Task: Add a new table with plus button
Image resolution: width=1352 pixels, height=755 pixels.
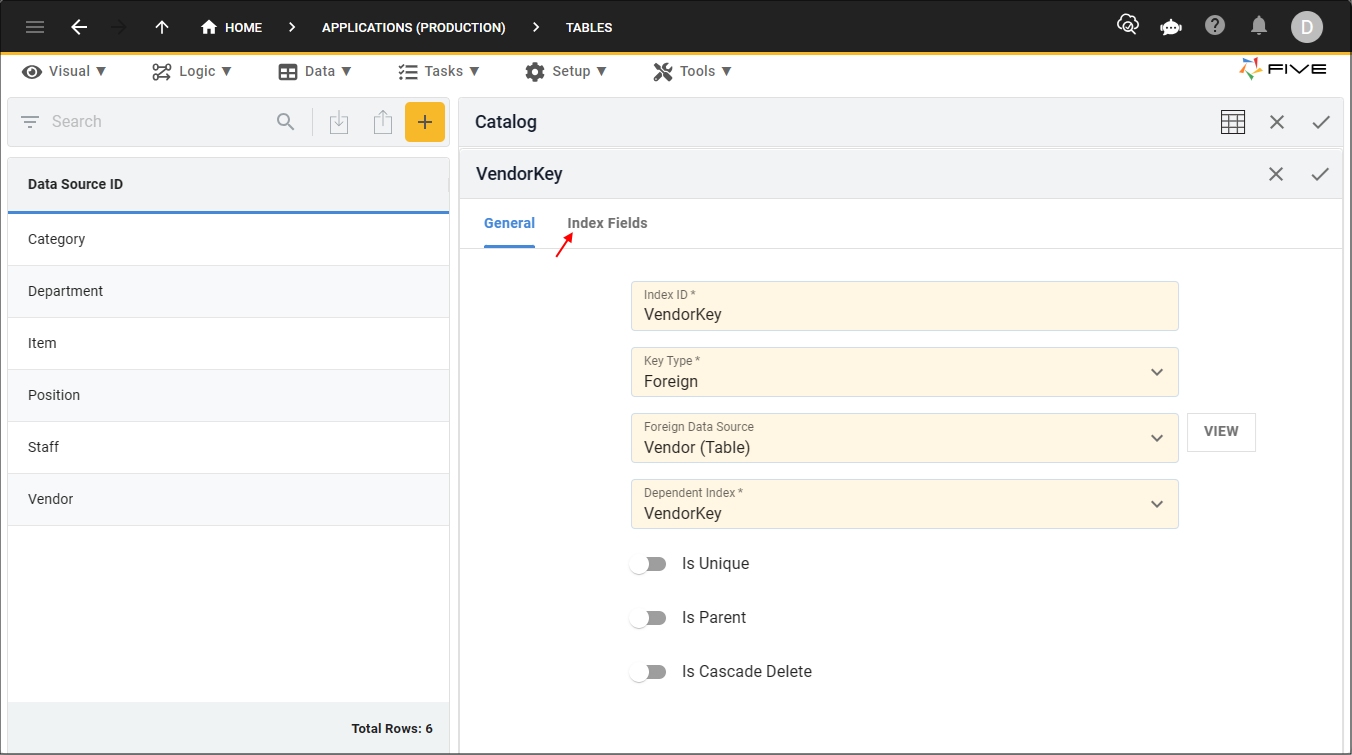Action: 425,122
